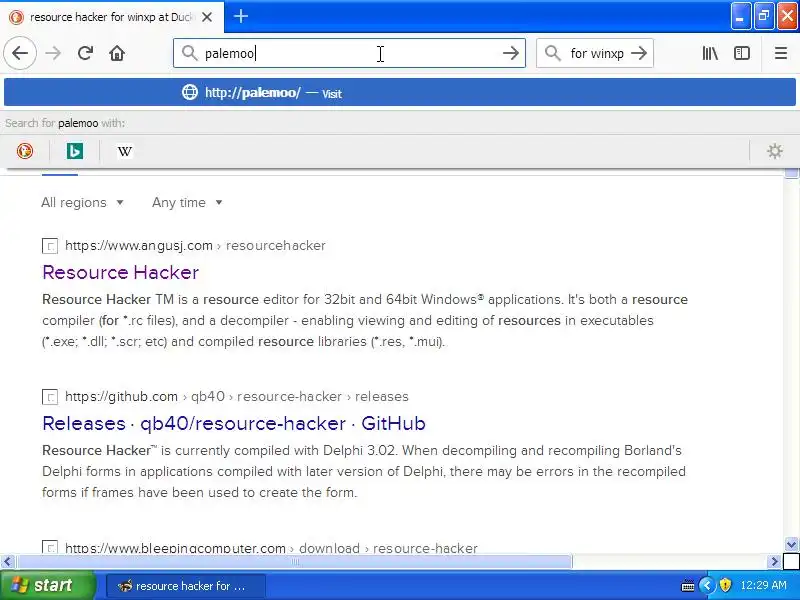Click the go arrow in address bar
The height and width of the screenshot is (600, 800).
click(x=510, y=53)
